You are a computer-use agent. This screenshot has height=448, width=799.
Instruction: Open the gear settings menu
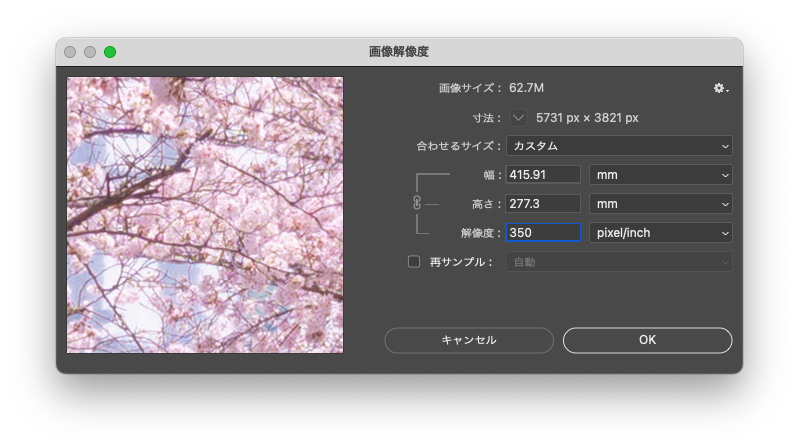click(720, 89)
